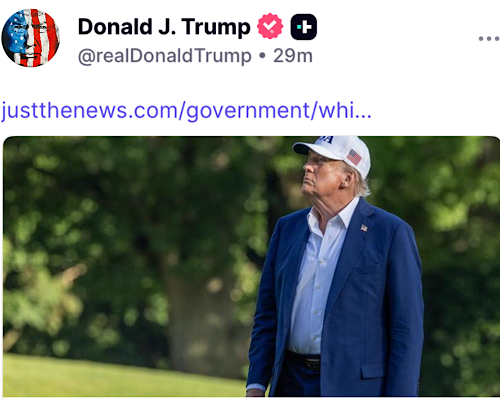The width and height of the screenshot is (500, 400).
Task: Visit the @realDonaldTrump handle link
Action: (165, 56)
